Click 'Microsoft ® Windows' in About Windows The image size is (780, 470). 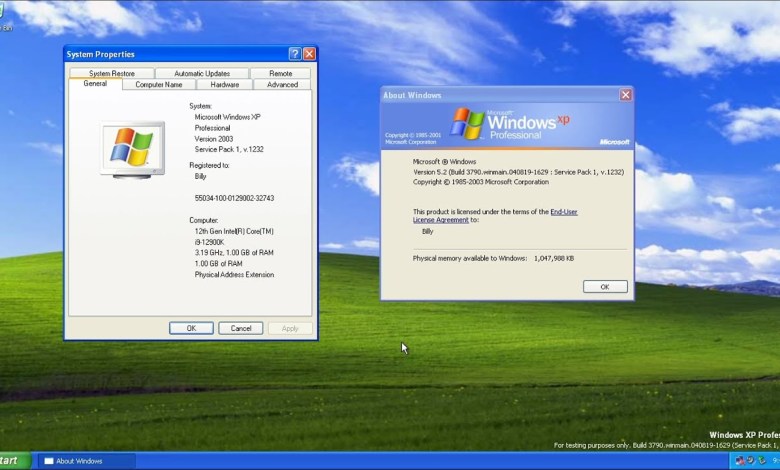pyautogui.click(x=444, y=162)
